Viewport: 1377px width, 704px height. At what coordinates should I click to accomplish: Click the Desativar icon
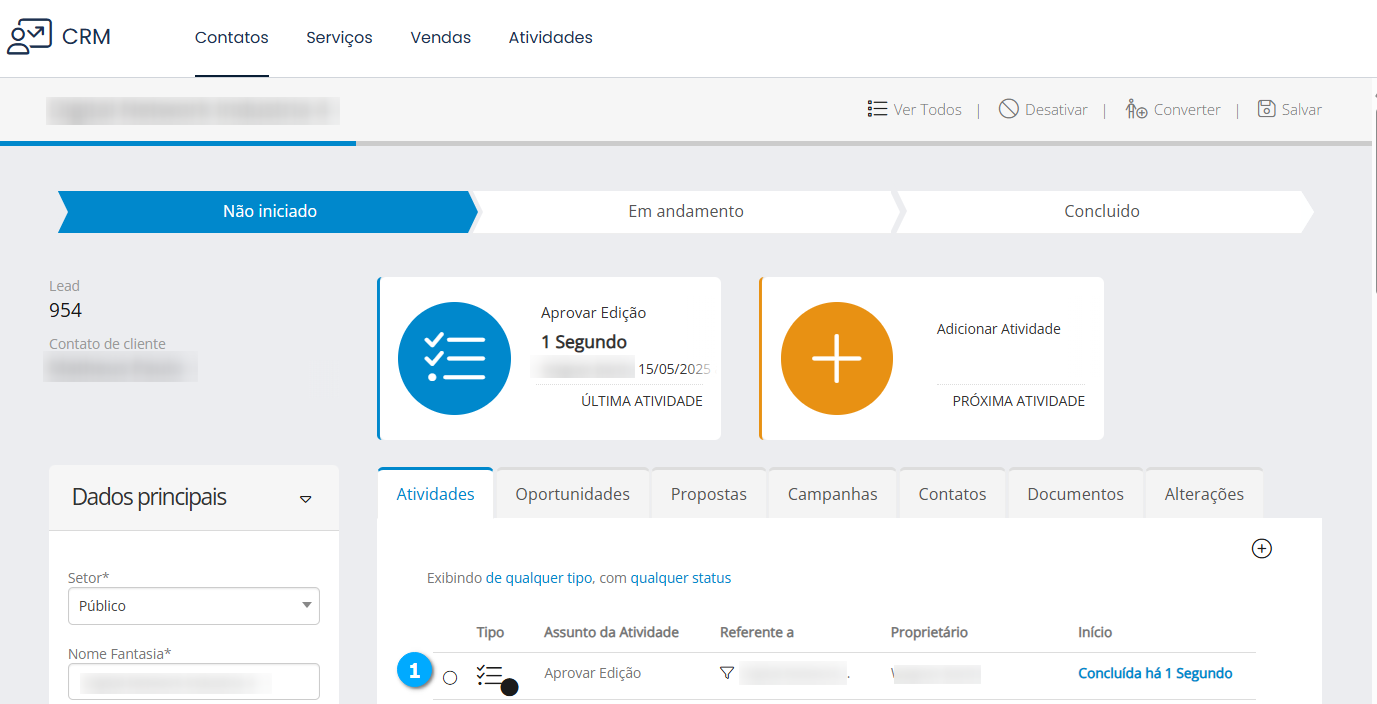pos(1008,109)
